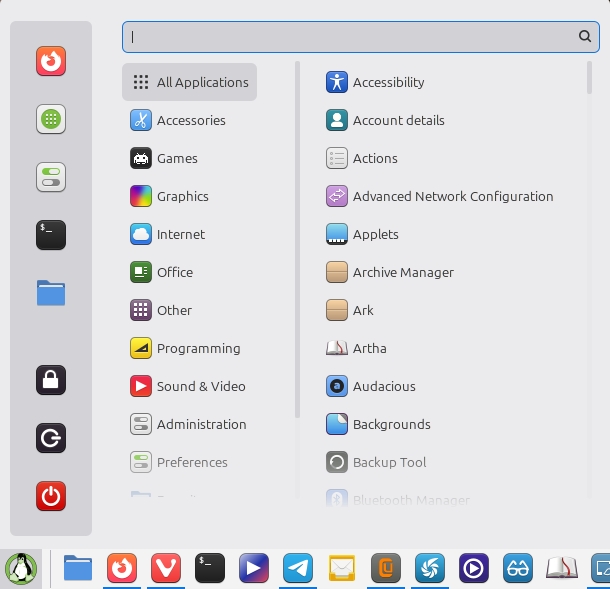Log out using the sidebar logout icon
The width and height of the screenshot is (610, 589).
coord(51,438)
